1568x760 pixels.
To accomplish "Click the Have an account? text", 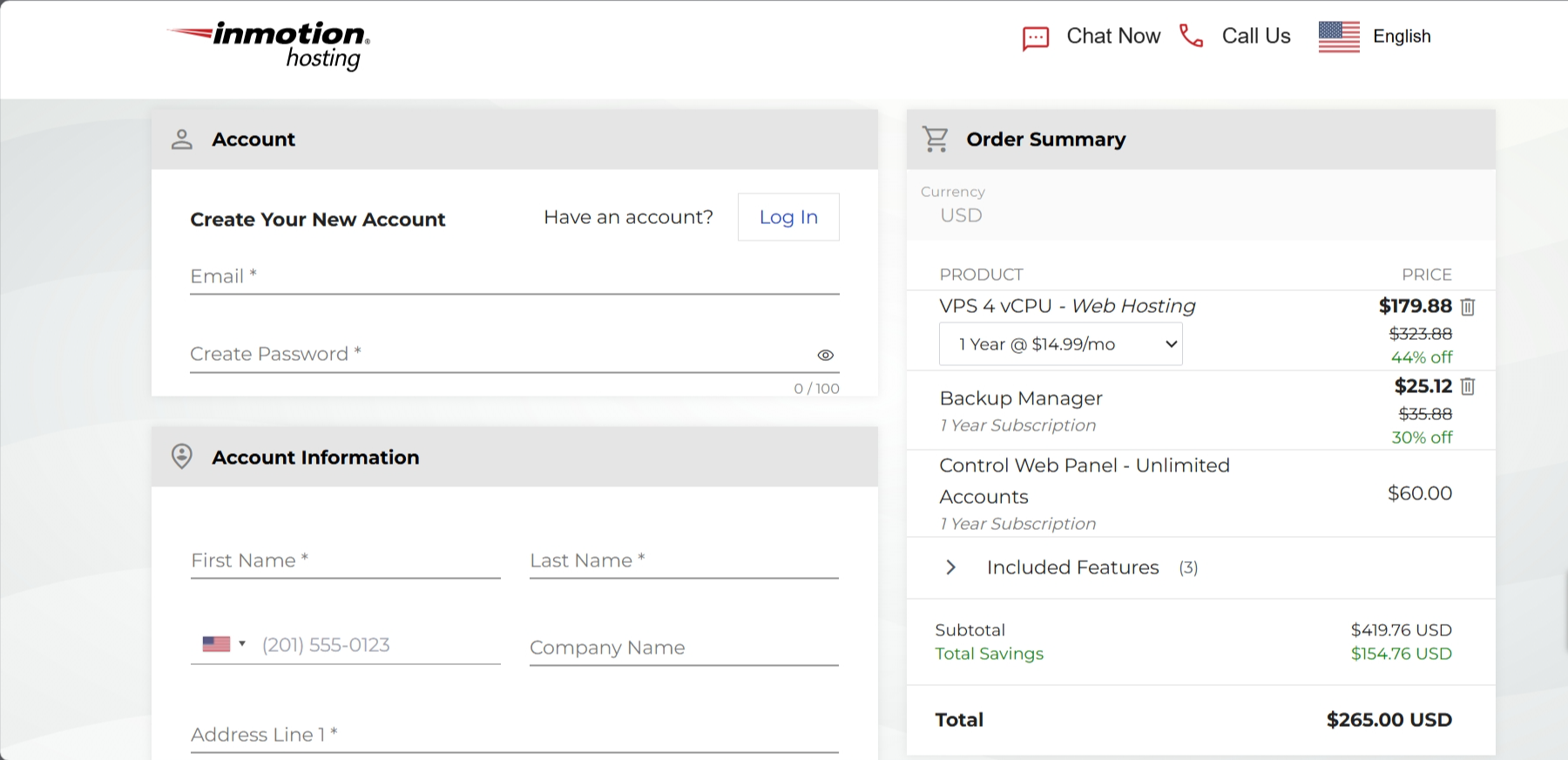I will (628, 217).
